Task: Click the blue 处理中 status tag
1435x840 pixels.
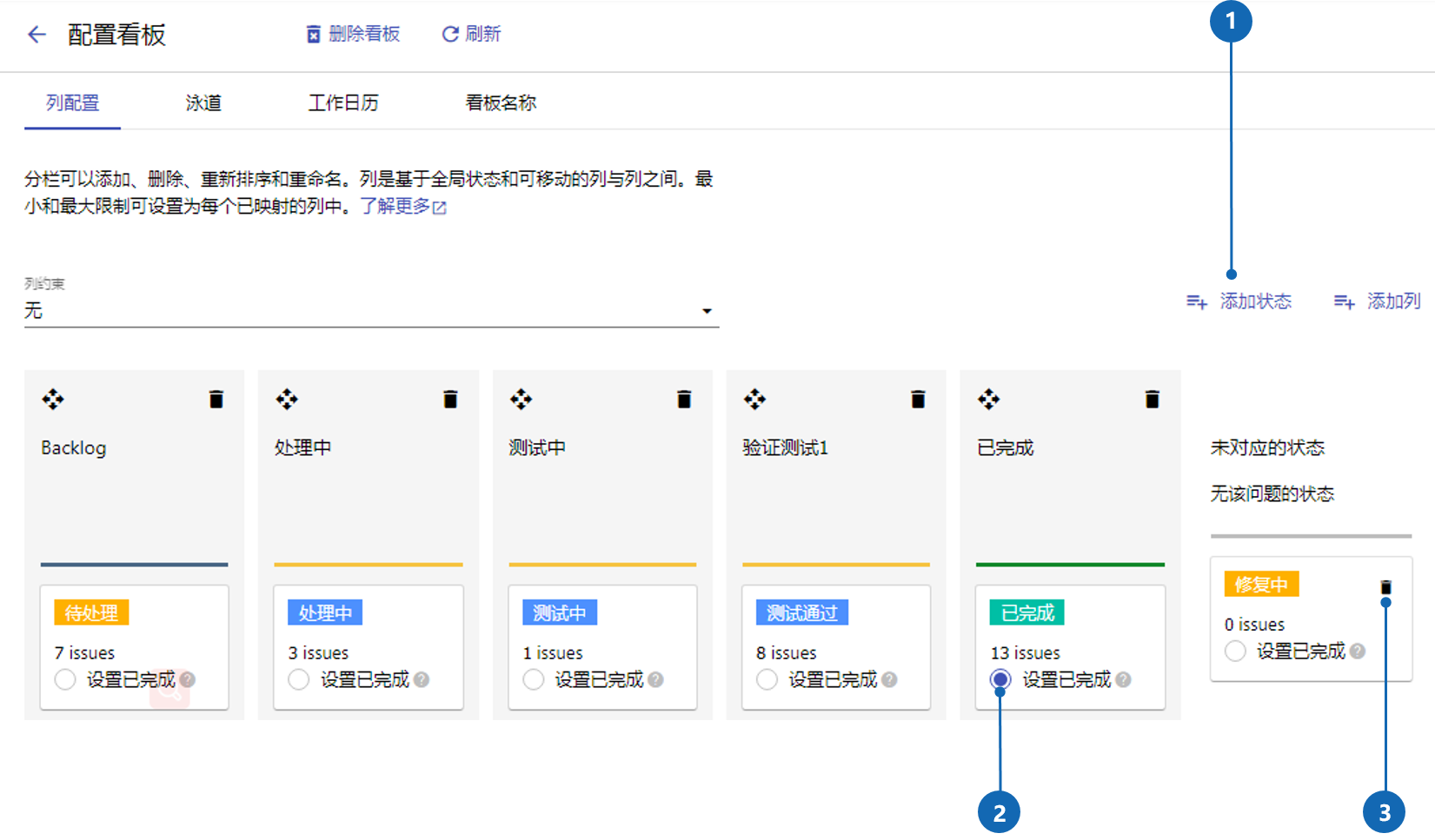Action: coord(325,613)
